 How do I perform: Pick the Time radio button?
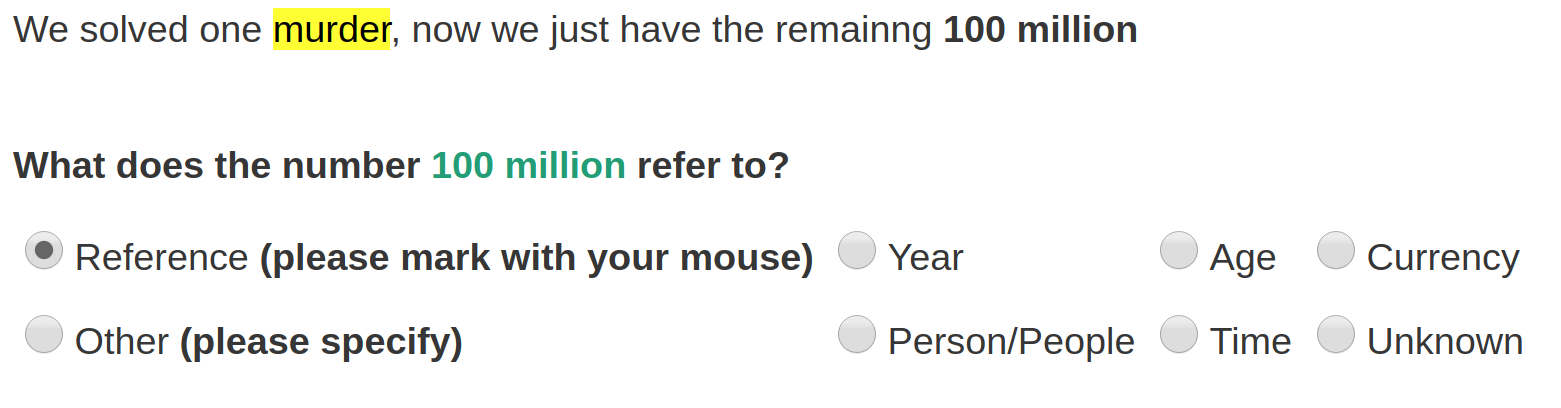click(1179, 335)
